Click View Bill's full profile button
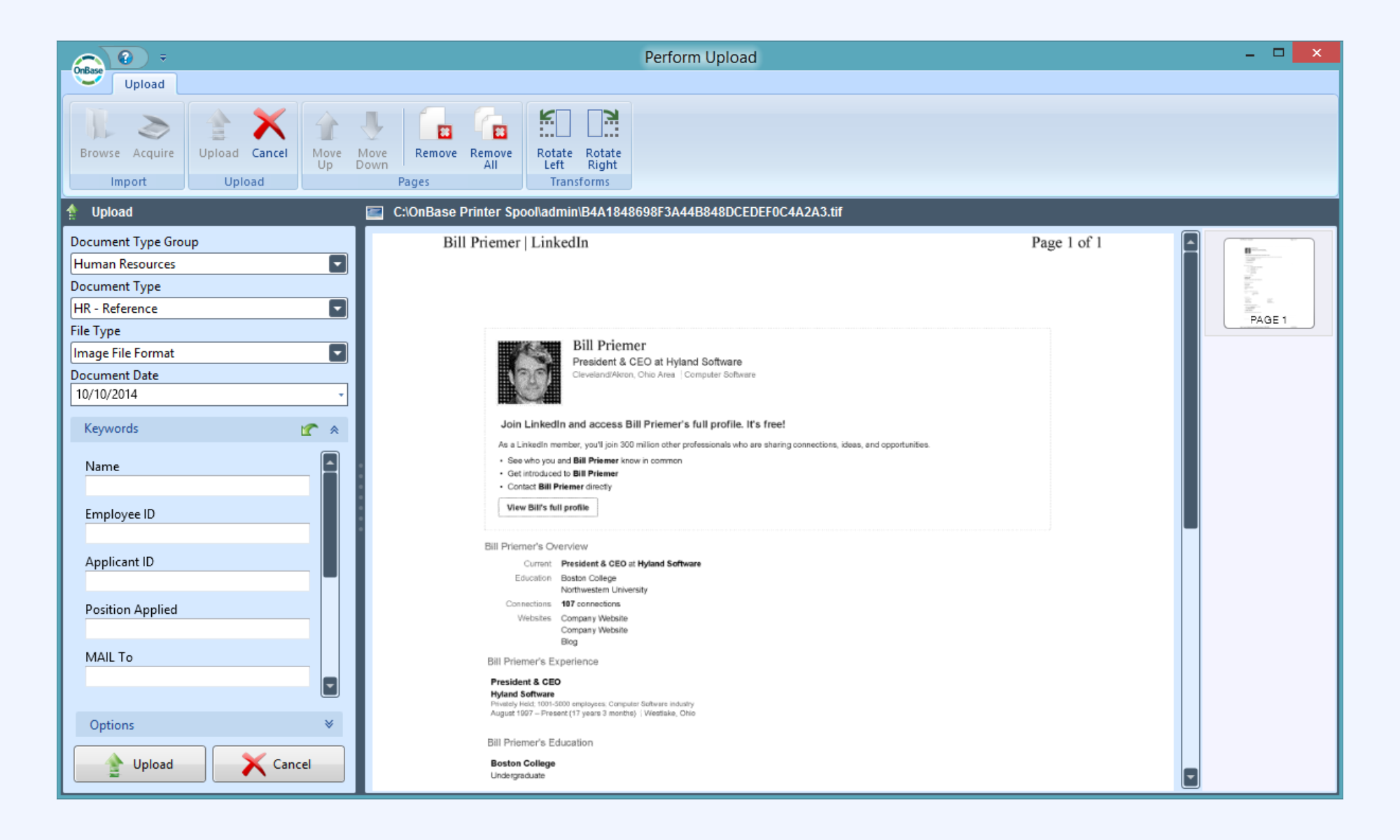1400x840 pixels. point(548,507)
